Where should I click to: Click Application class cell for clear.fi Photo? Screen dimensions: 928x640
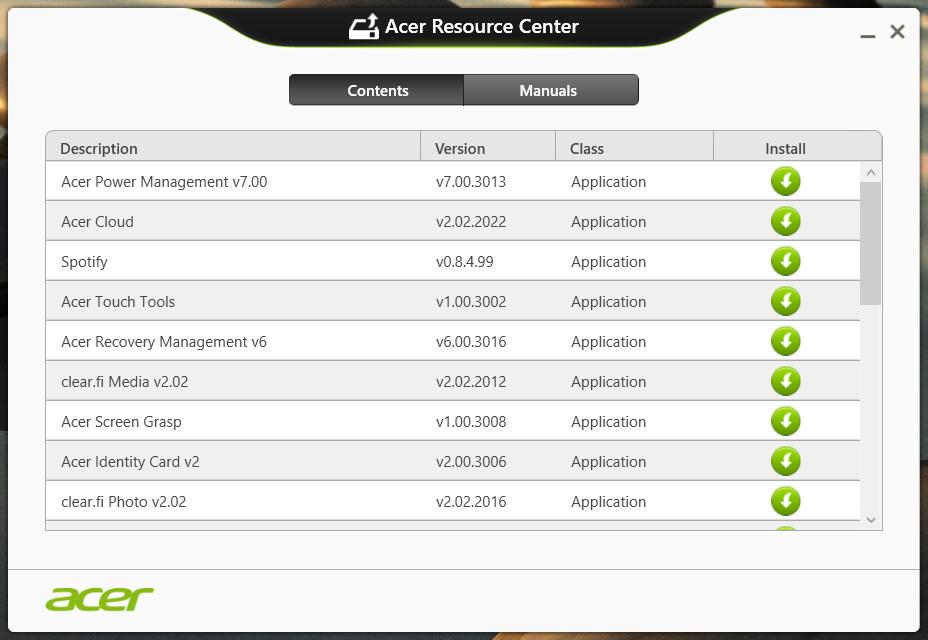coord(608,502)
